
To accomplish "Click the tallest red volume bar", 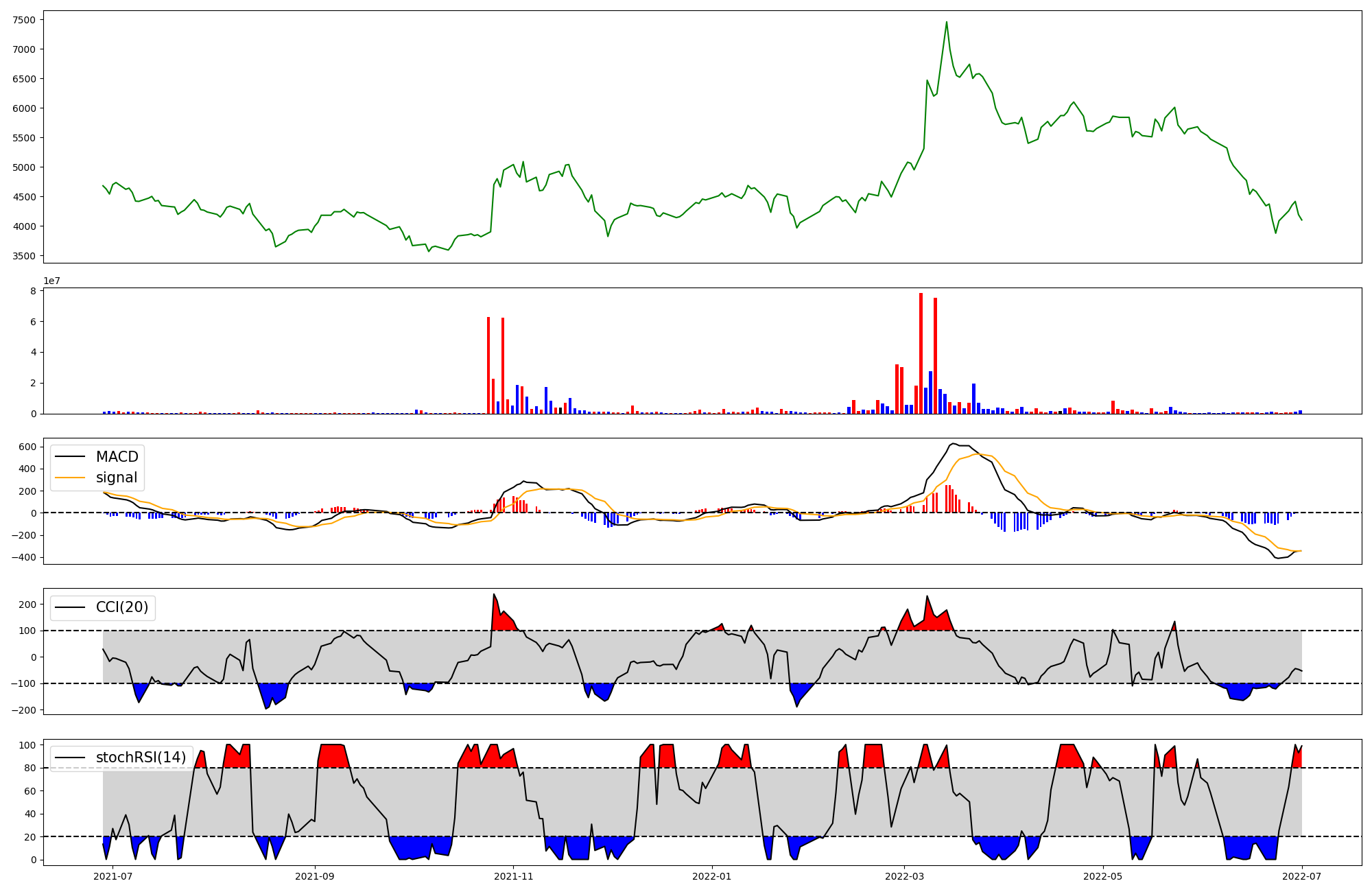I will 921,353.
